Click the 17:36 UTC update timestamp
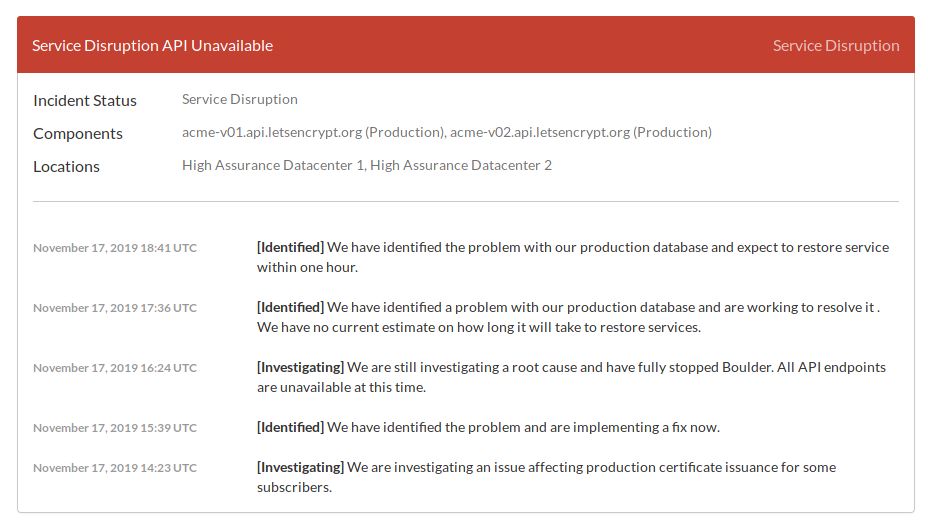928x524 pixels. point(115,308)
